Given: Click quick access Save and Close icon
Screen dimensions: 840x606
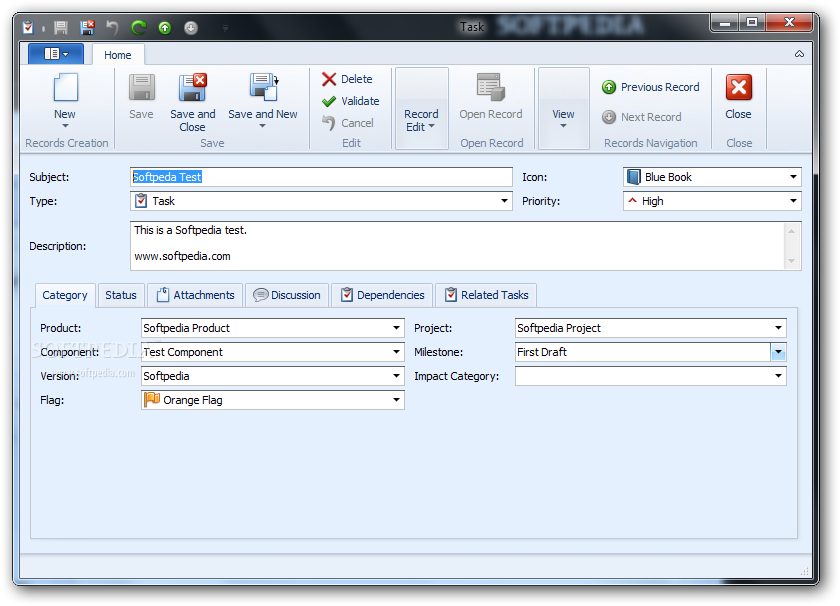Looking at the screenshot, I should coord(87,27).
